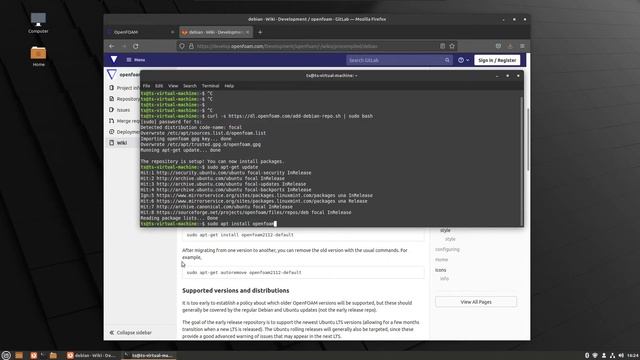
Task: Collapse the GitLab sidebar
Action: point(131,333)
